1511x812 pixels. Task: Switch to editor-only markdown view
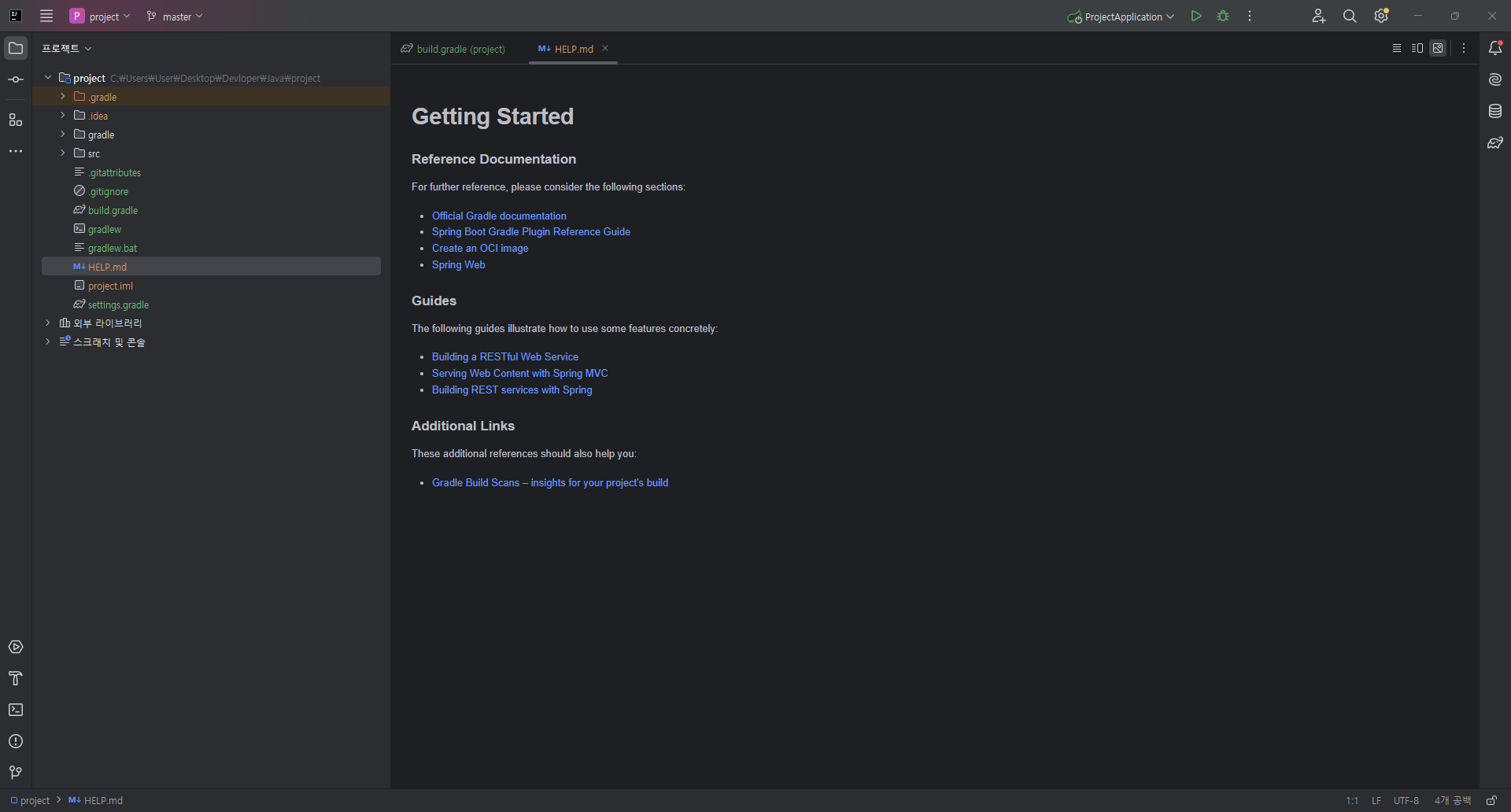tap(1397, 48)
